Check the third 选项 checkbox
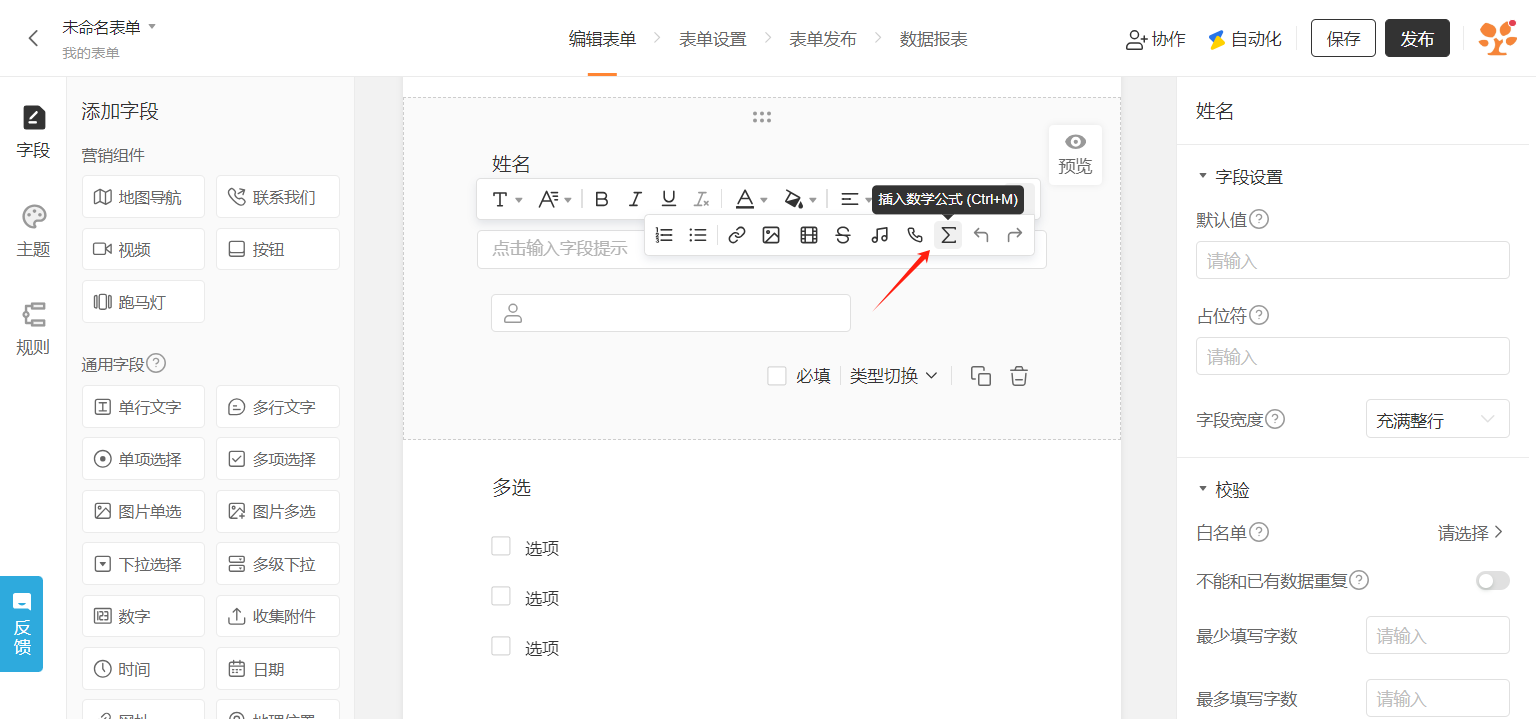The image size is (1536, 719). coord(501,646)
